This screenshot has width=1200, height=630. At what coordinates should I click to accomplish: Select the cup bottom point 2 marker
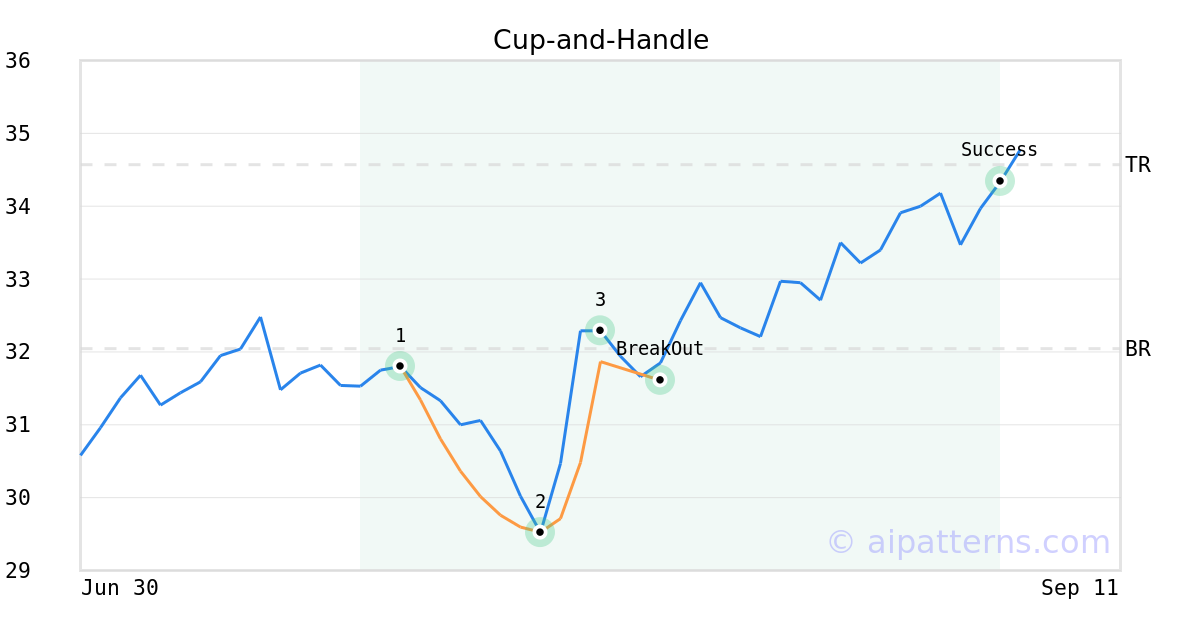540,532
